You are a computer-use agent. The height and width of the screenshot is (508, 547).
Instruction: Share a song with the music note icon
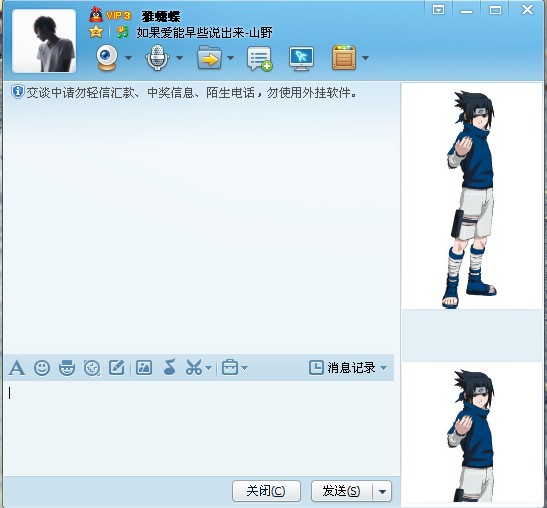click(x=170, y=367)
